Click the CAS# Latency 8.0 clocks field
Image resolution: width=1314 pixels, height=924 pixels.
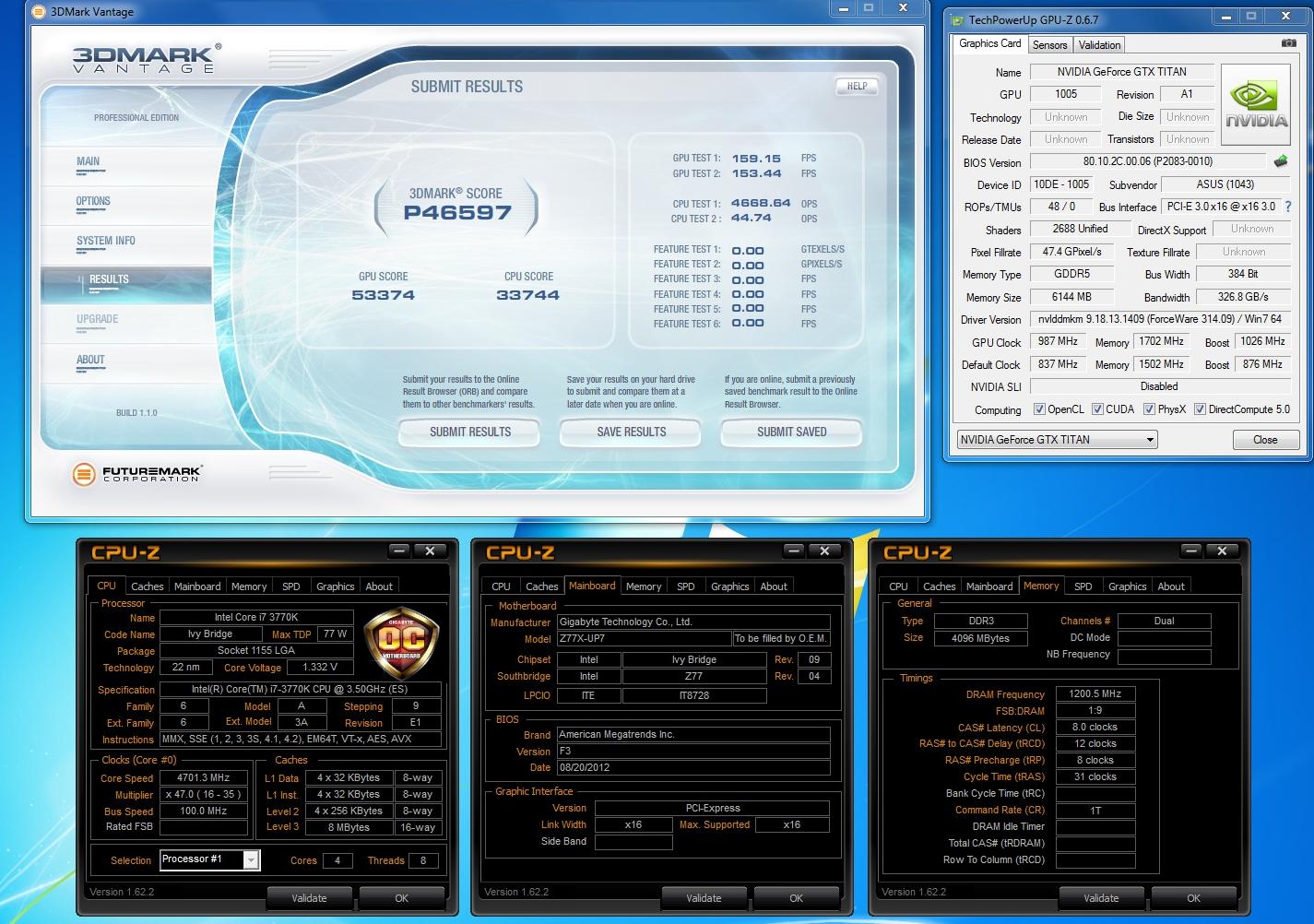[x=1095, y=727]
